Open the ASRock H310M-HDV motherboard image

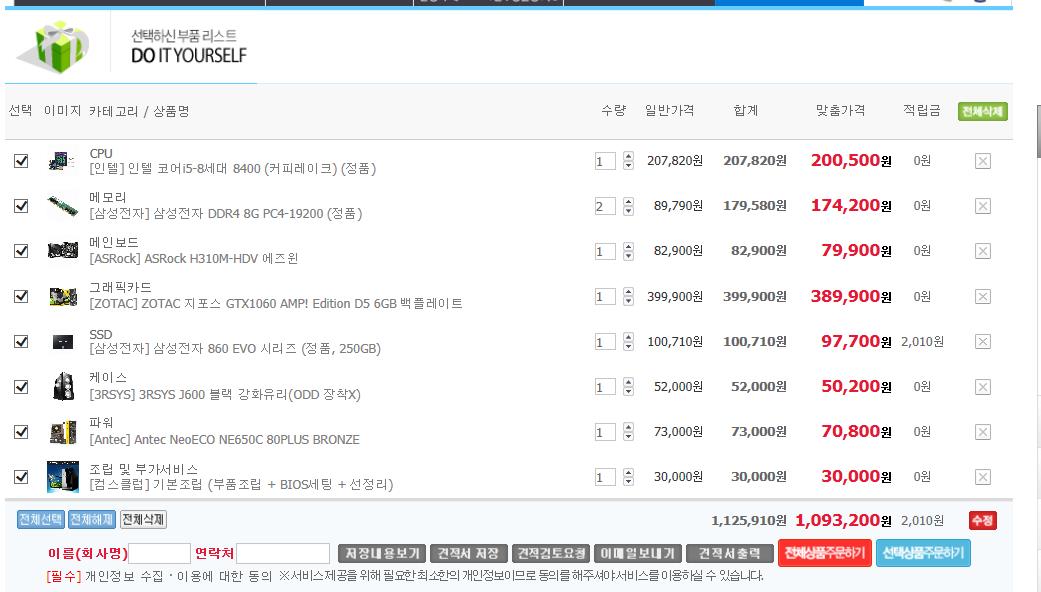pyautogui.click(x=62, y=252)
